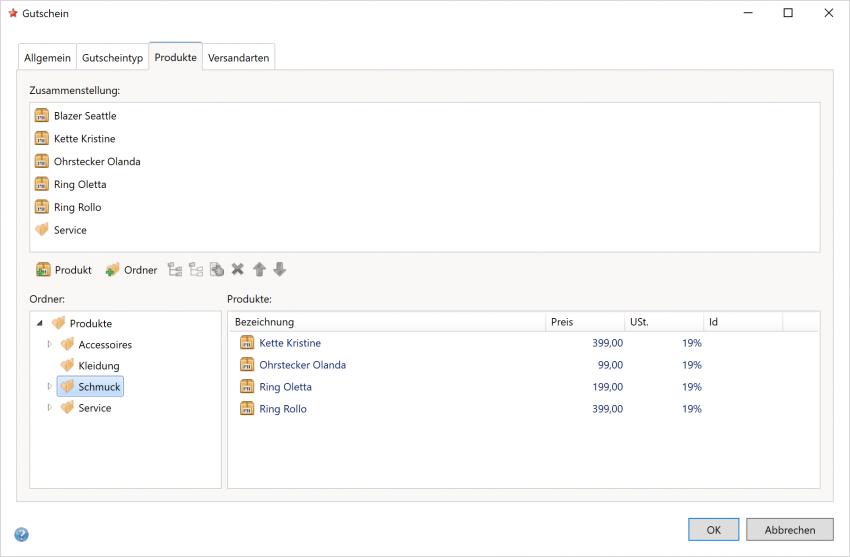Click the move down arrow icon

(280, 269)
